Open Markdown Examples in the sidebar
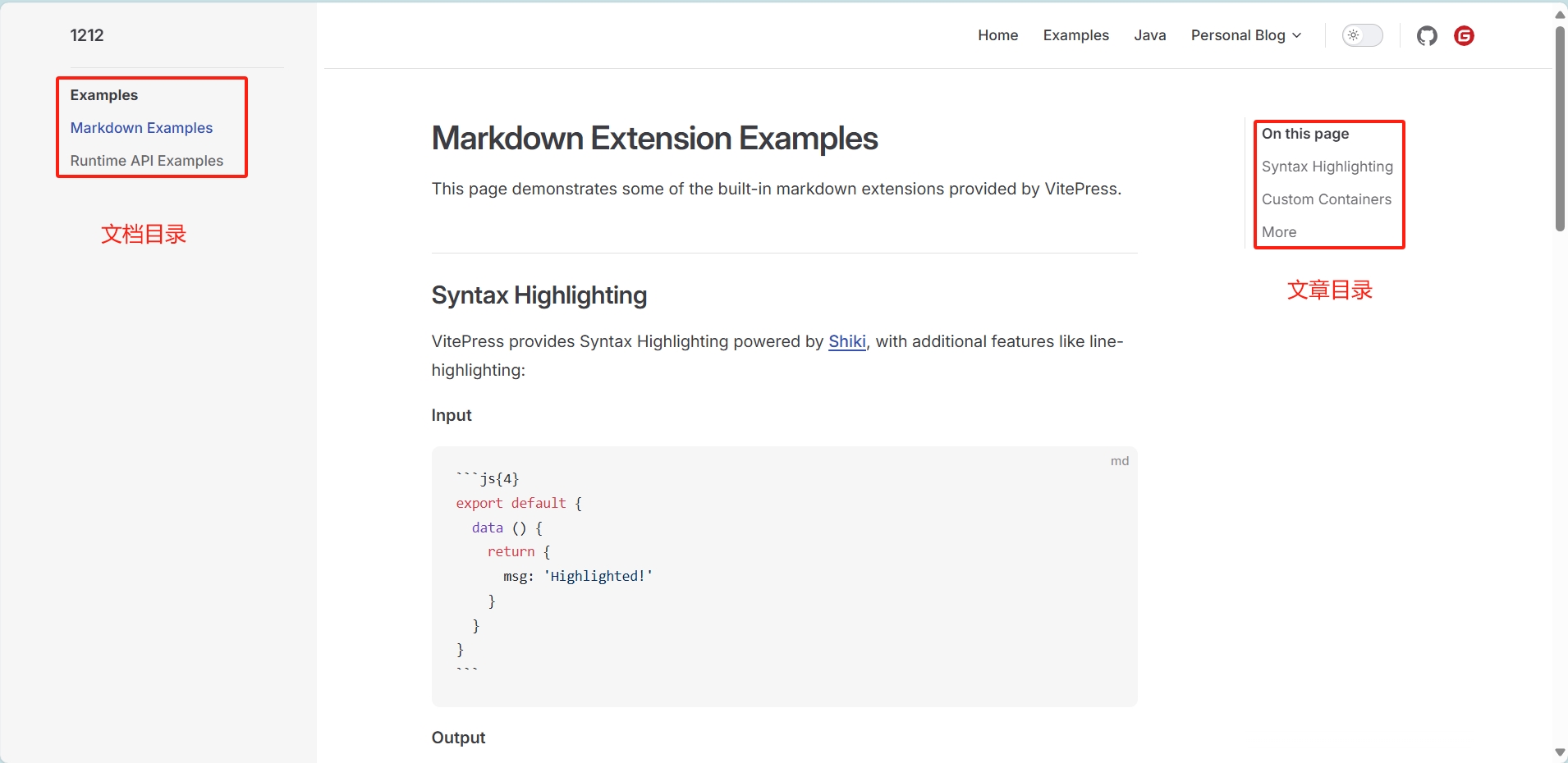 141,128
